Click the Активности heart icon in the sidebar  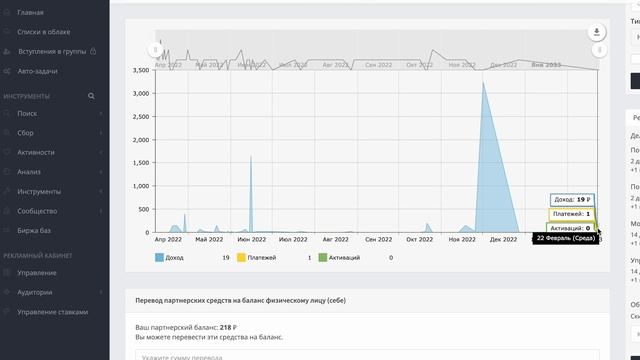click(x=7, y=152)
